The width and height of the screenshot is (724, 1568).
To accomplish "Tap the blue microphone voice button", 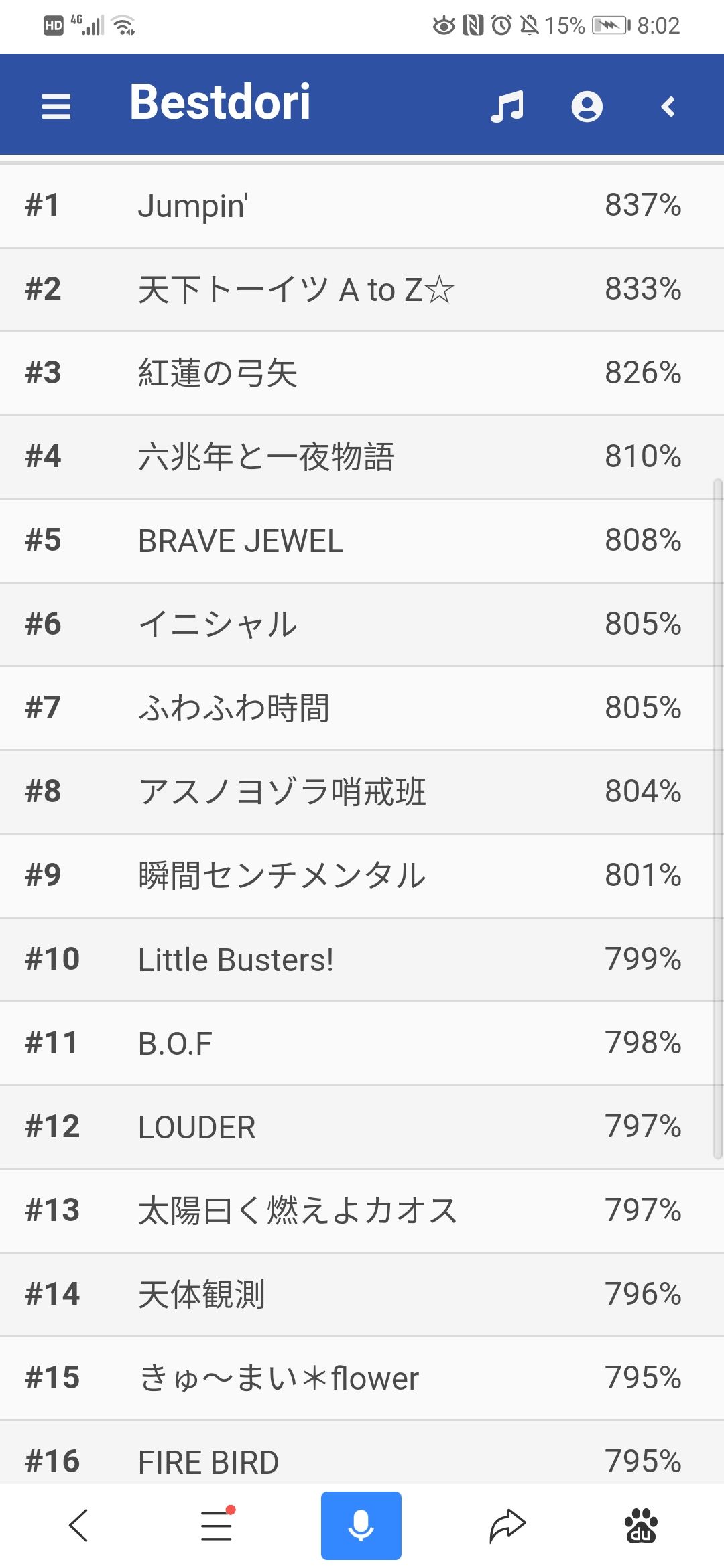I will point(361,1526).
